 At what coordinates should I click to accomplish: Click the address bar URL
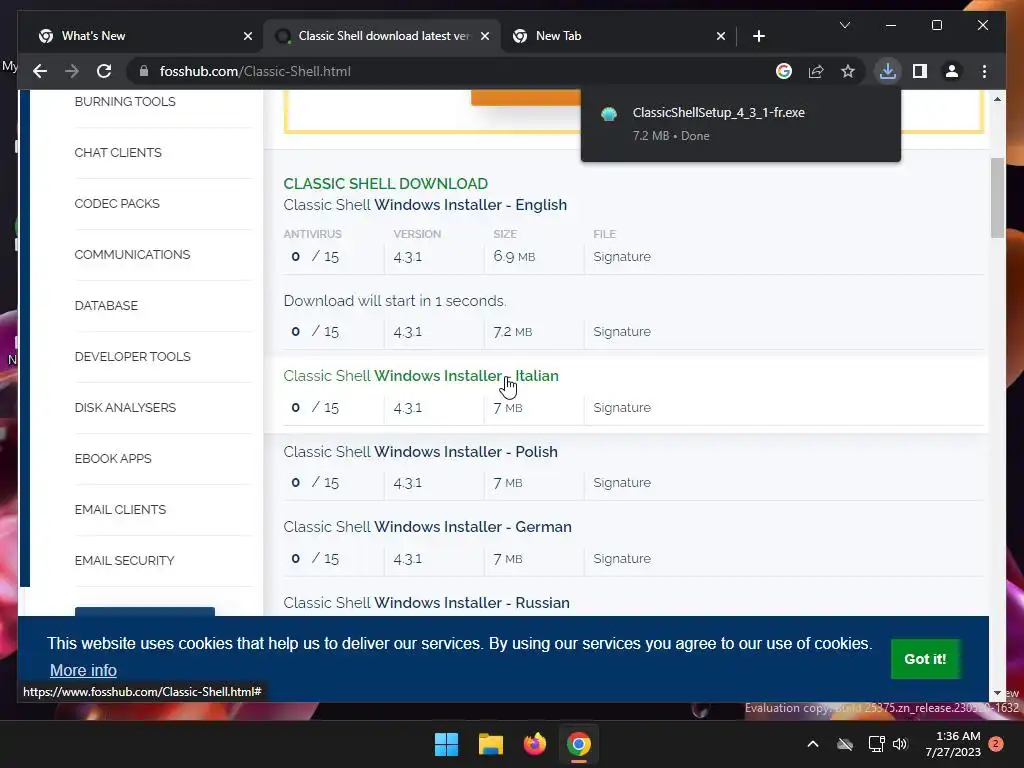tap(255, 71)
